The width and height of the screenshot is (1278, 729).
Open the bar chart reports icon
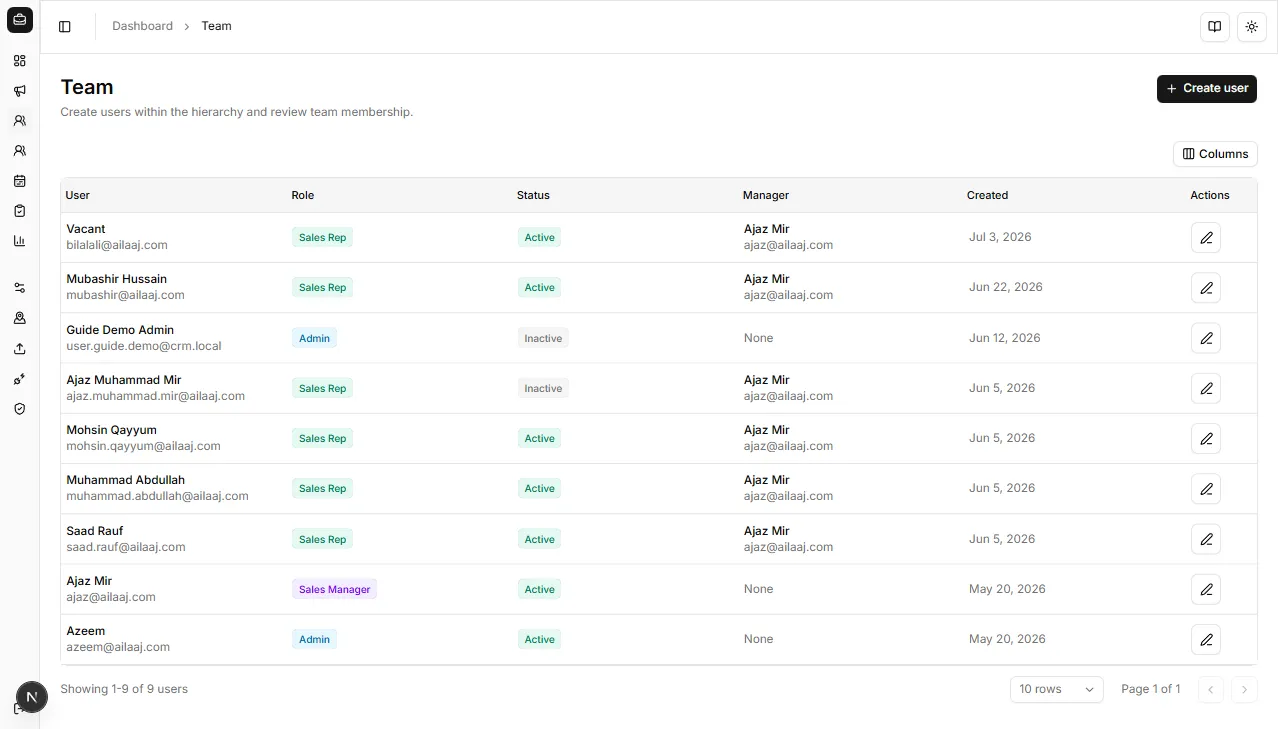pyautogui.click(x=20, y=241)
